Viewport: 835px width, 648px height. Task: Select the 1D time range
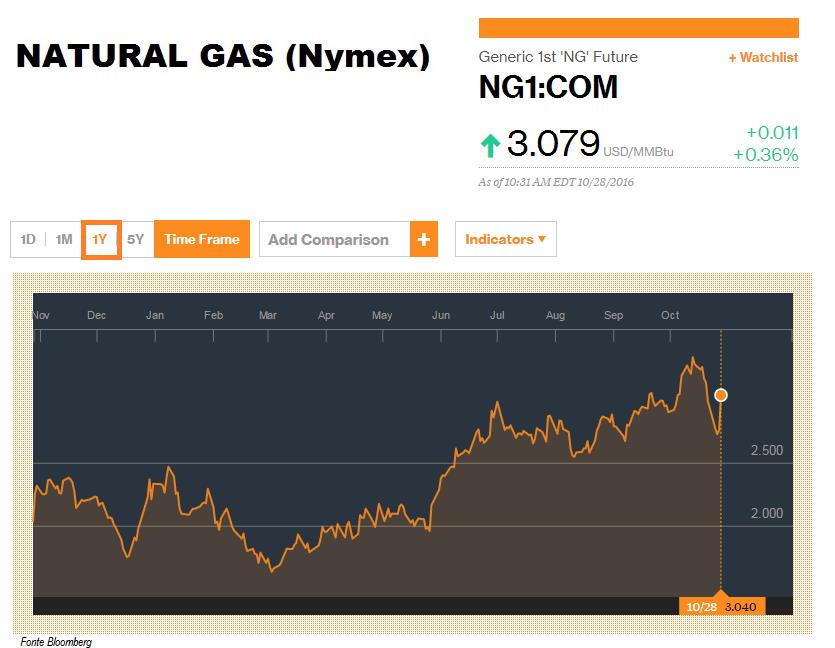coord(28,239)
